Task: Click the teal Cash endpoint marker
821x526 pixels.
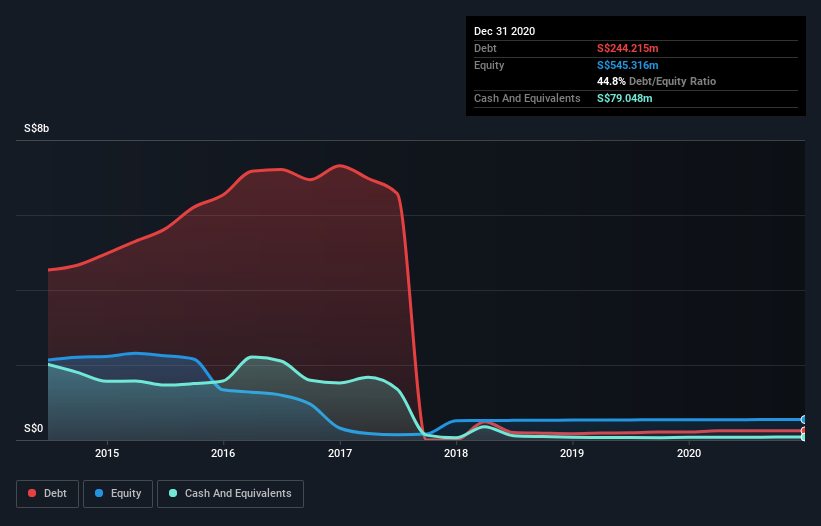Action: (x=804, y=437)
